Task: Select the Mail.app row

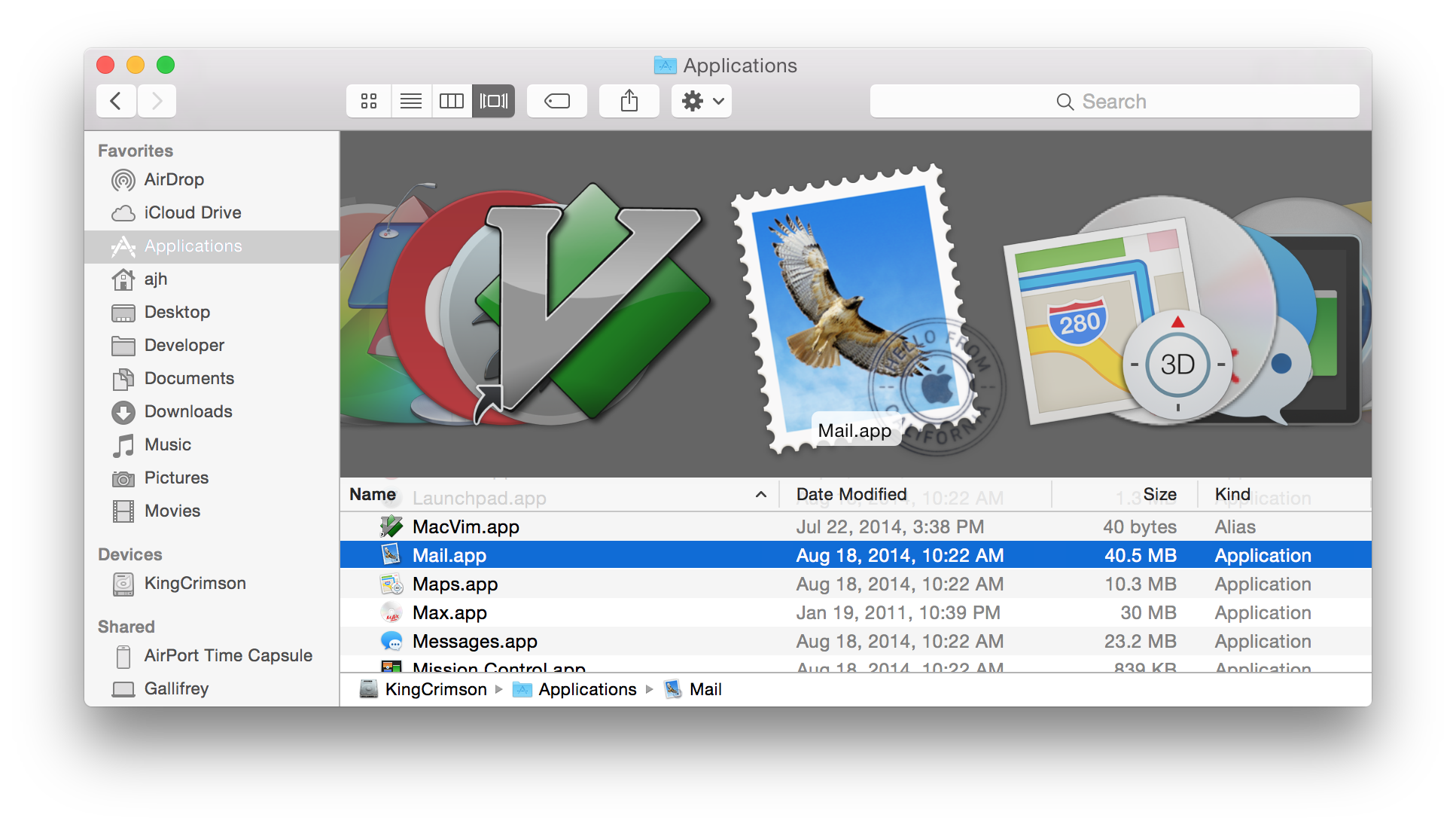Action: [855, 555]
